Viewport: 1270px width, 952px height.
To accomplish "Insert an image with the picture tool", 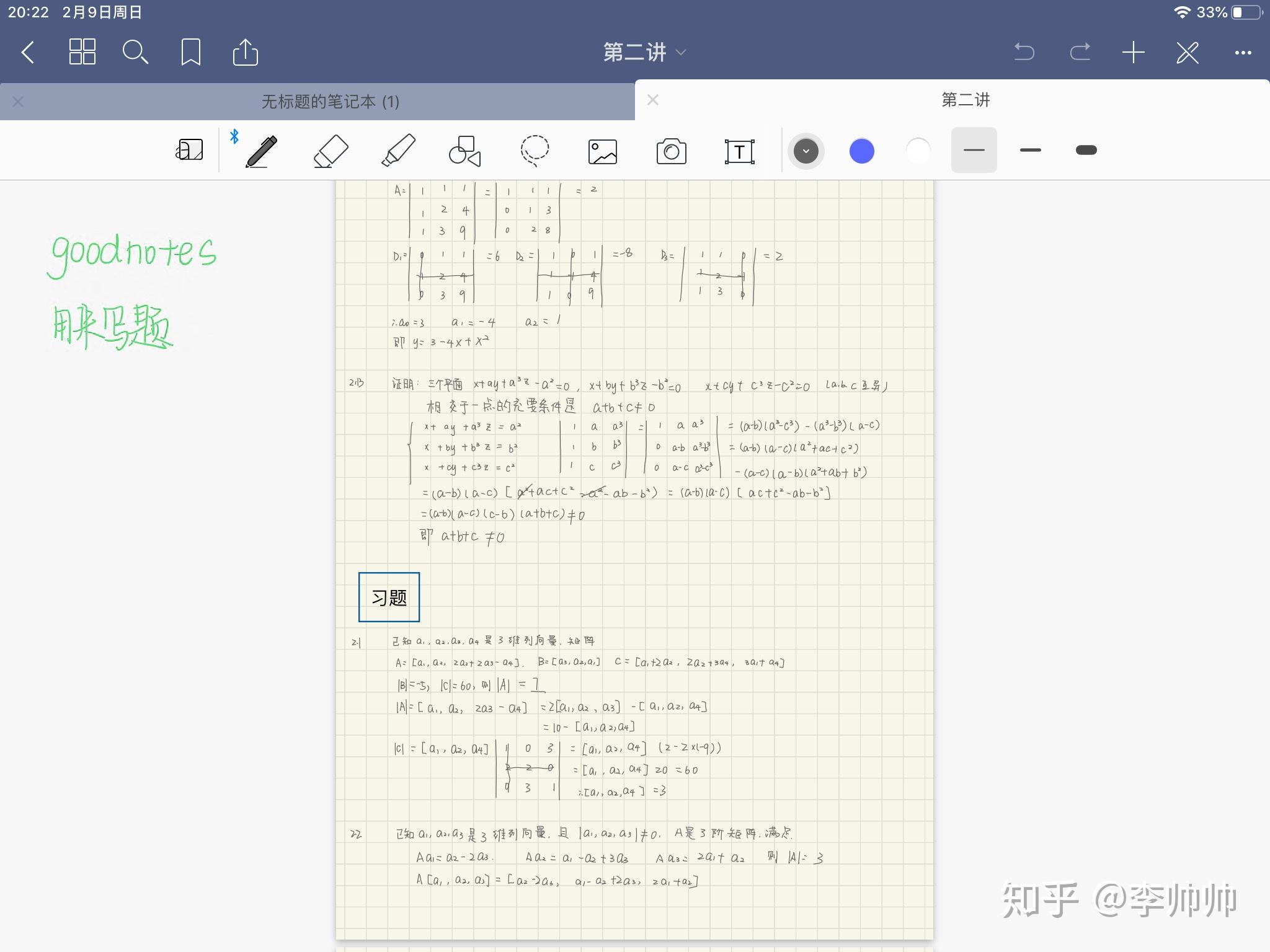I will [602, 151].
